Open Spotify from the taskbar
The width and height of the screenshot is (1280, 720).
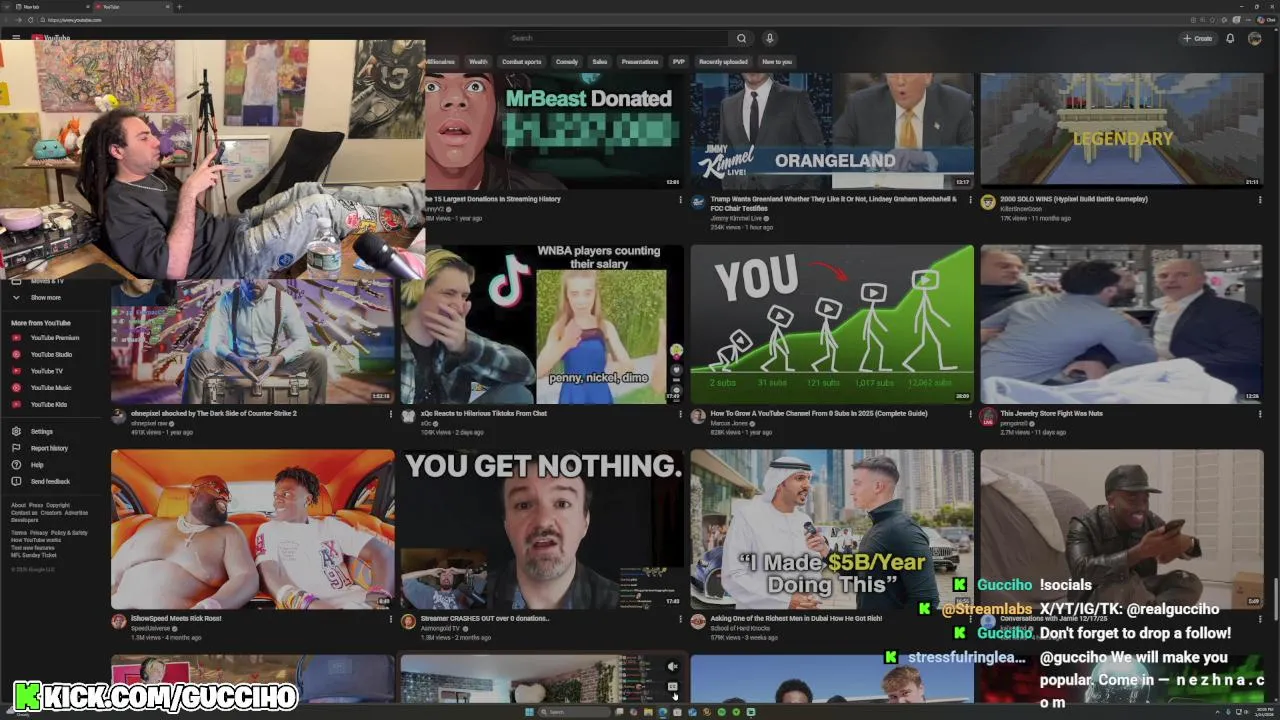coord(722,712)
